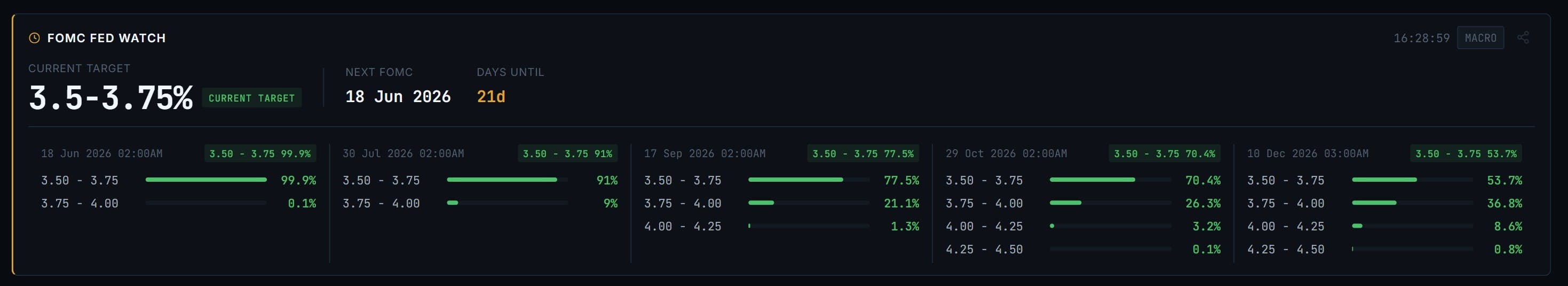Viewport: 1568px width, 286px height.
Task: Select the 17 Sep 2026 02:00AM meeting header
Action: pyautogui.click(x=705, y=153)
